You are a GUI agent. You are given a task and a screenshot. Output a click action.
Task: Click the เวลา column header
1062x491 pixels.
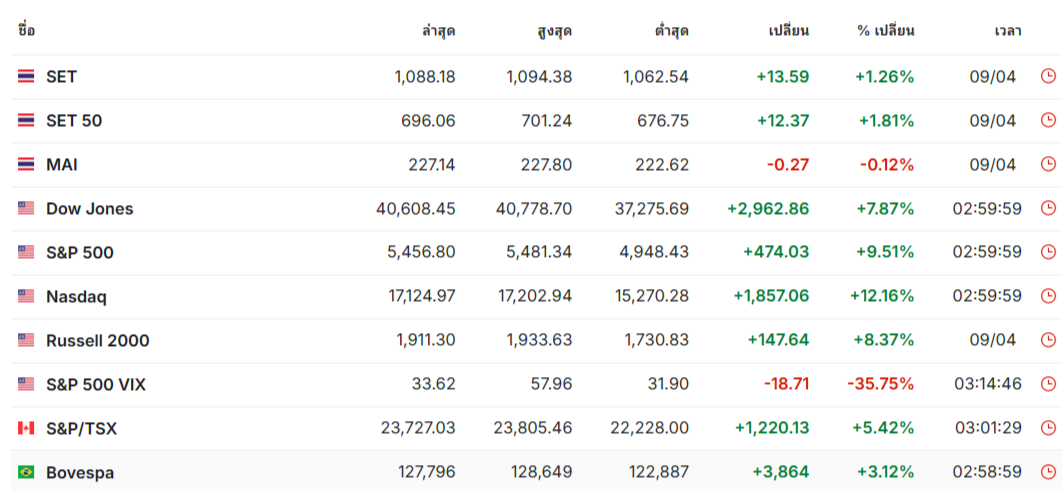pyautogui.click(x=1007, y=31)
